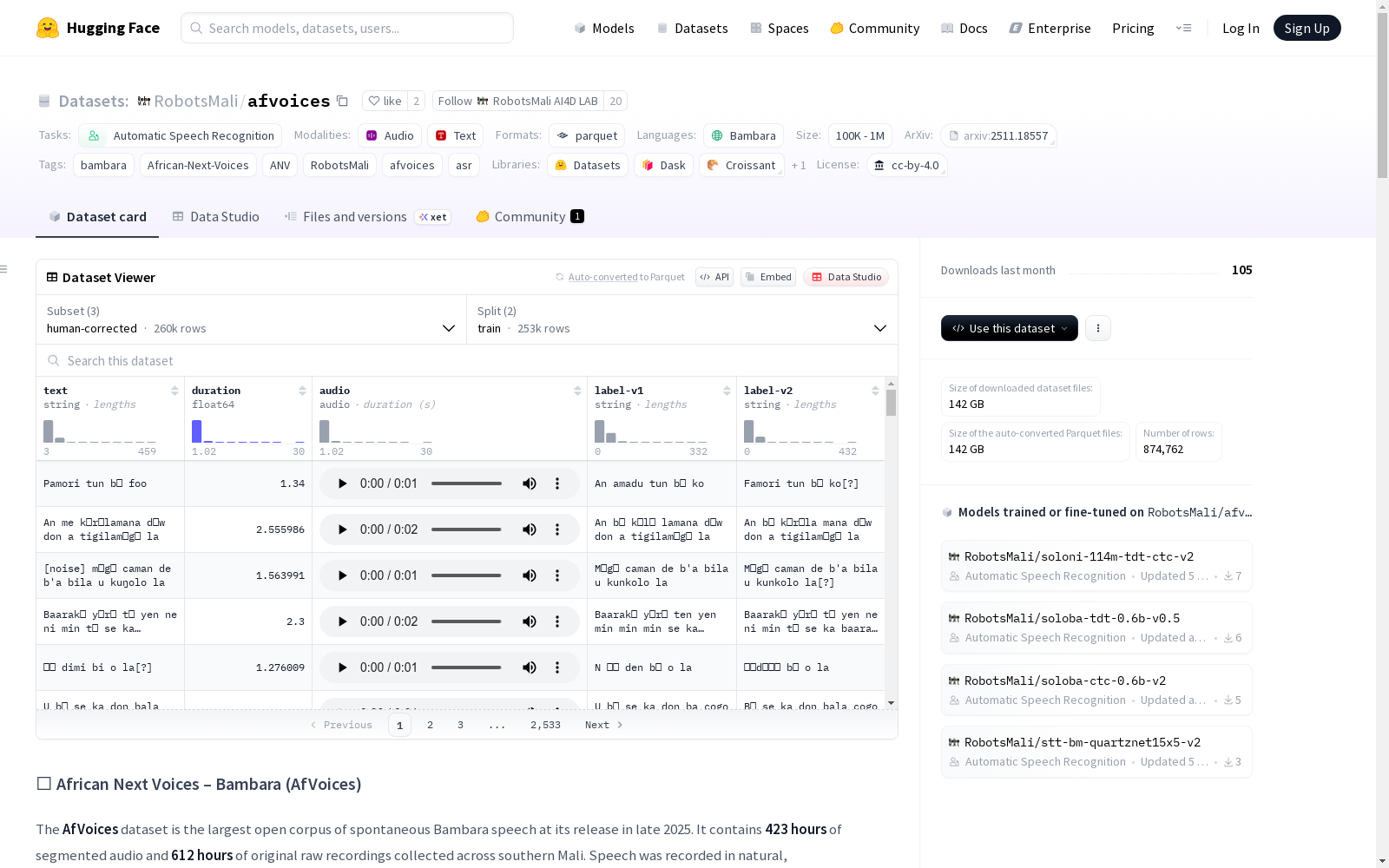This screenshot has width=1389, height=868.
Task: Sort by the label-v1 column
Action: [x=727, y=391]
